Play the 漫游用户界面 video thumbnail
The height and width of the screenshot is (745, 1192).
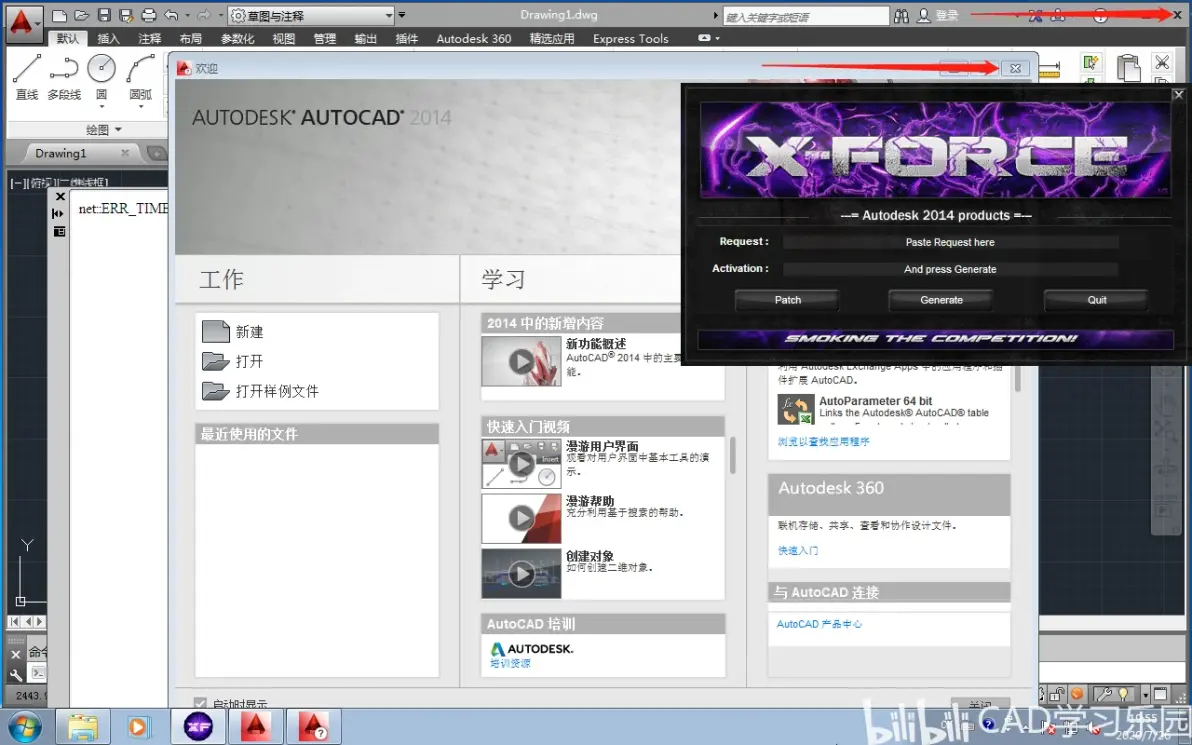521,463
